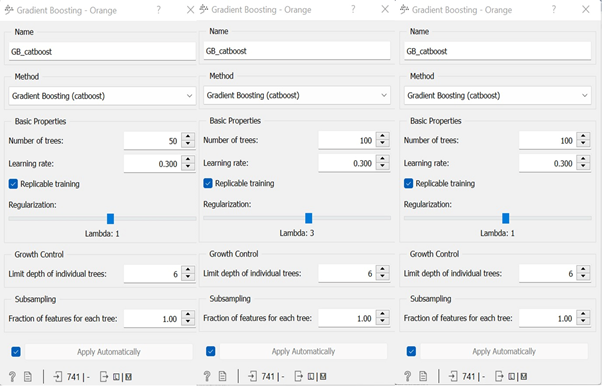
Task: Expand Method combo box in middle window
Action: tap(297, 95)
